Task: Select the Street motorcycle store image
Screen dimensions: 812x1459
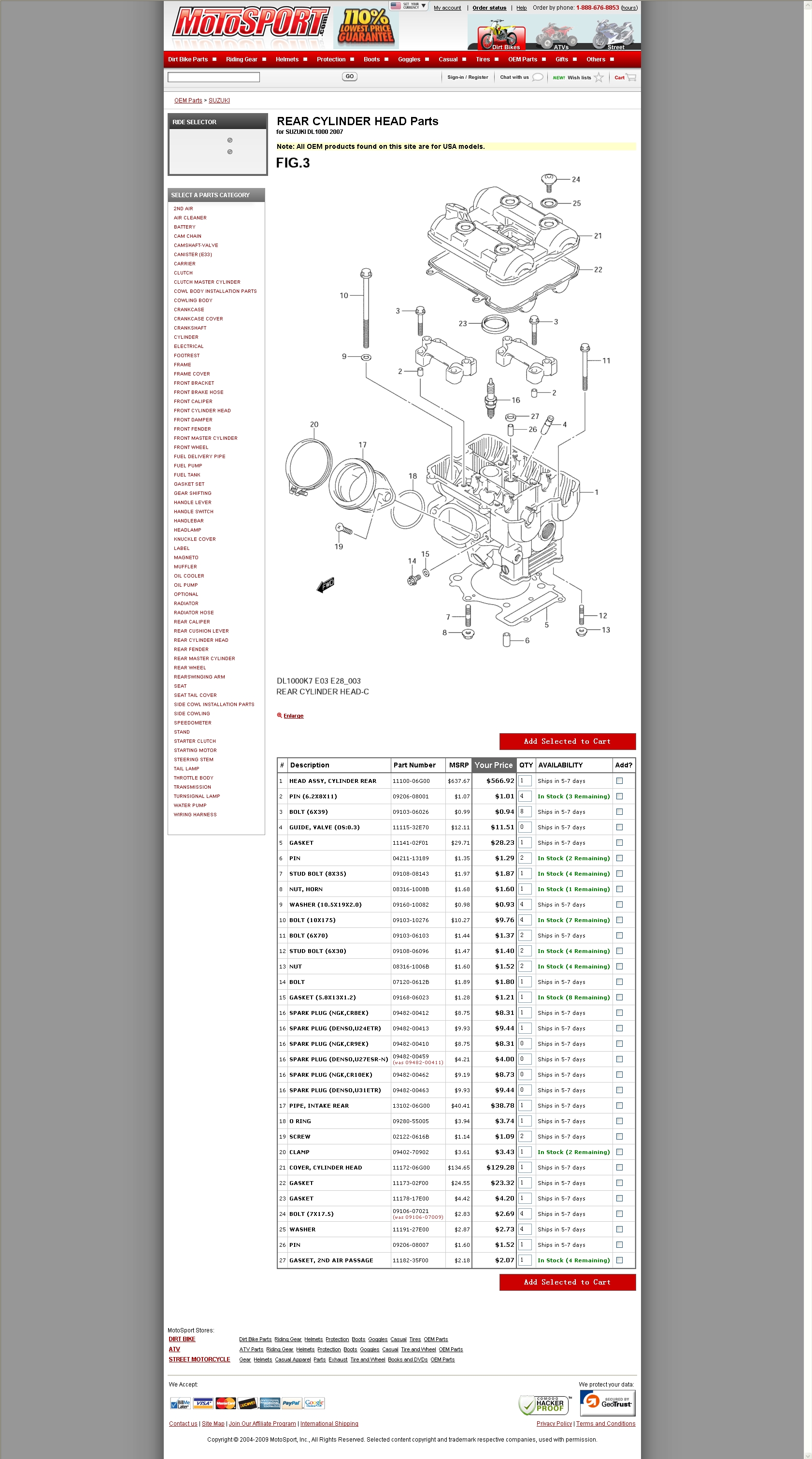Action: click(614, 34)
